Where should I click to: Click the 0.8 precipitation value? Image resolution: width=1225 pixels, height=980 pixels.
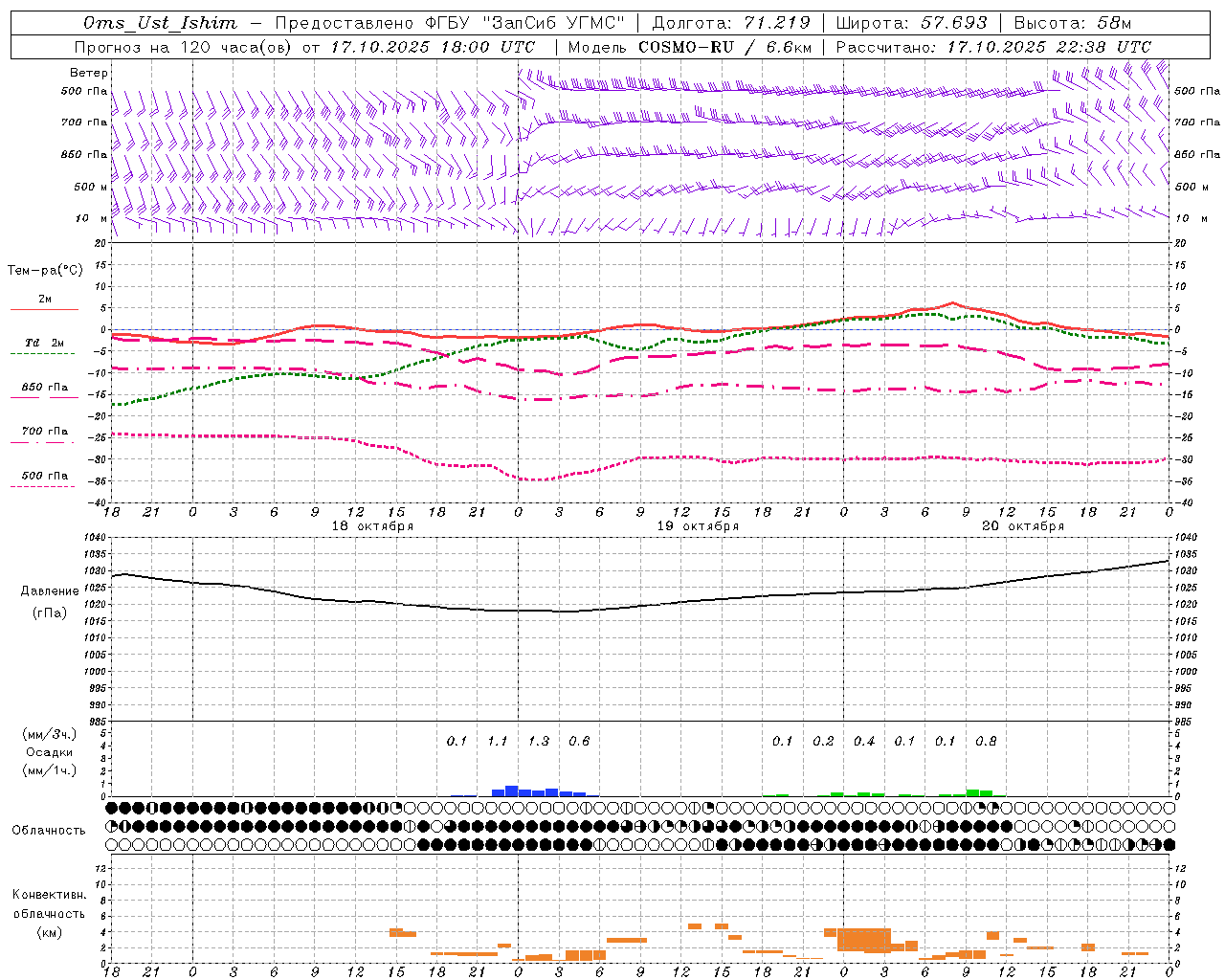click(x=986, y=742)
